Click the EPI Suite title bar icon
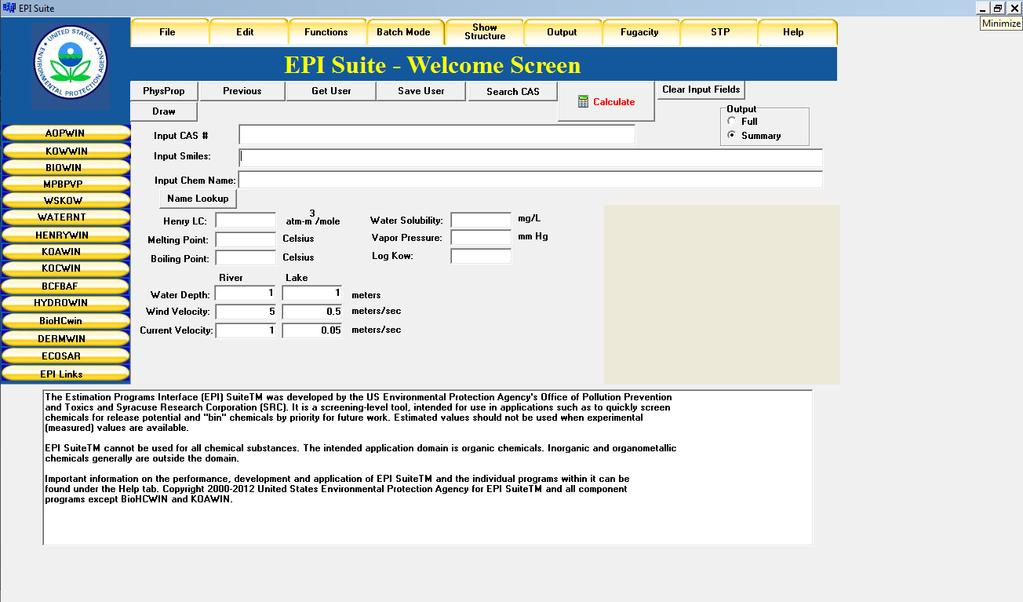 [x=8, y=8]
